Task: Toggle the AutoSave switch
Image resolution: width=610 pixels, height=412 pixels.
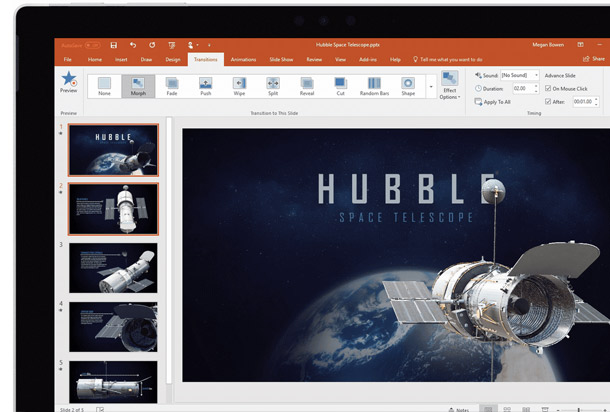Action: point(92,45)
